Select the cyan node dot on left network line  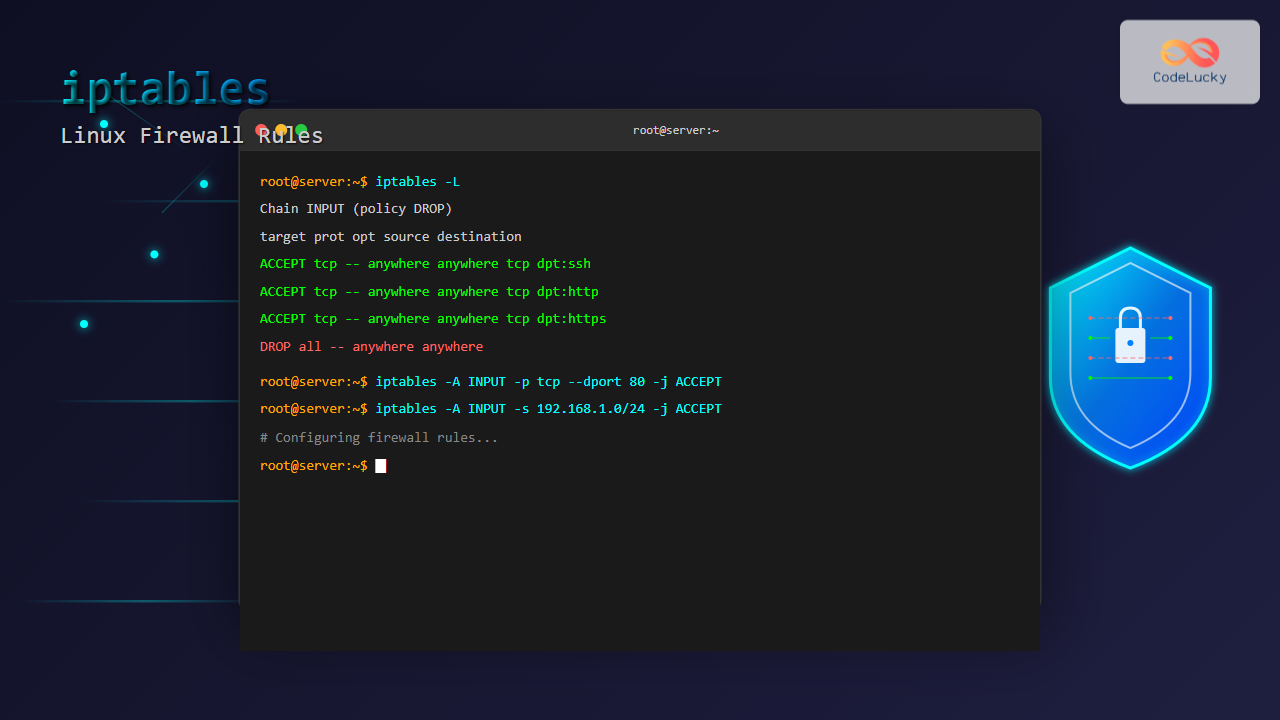point(84,323)
